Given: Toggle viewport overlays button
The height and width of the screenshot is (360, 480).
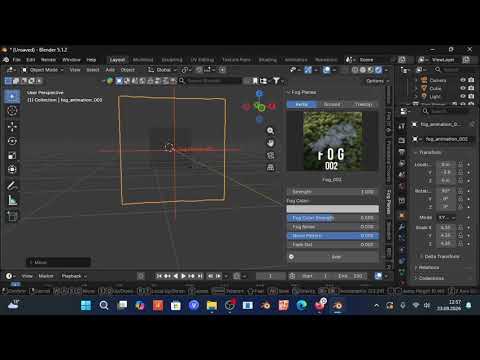Looking at the screenshot, I should (x=327, y=70).
